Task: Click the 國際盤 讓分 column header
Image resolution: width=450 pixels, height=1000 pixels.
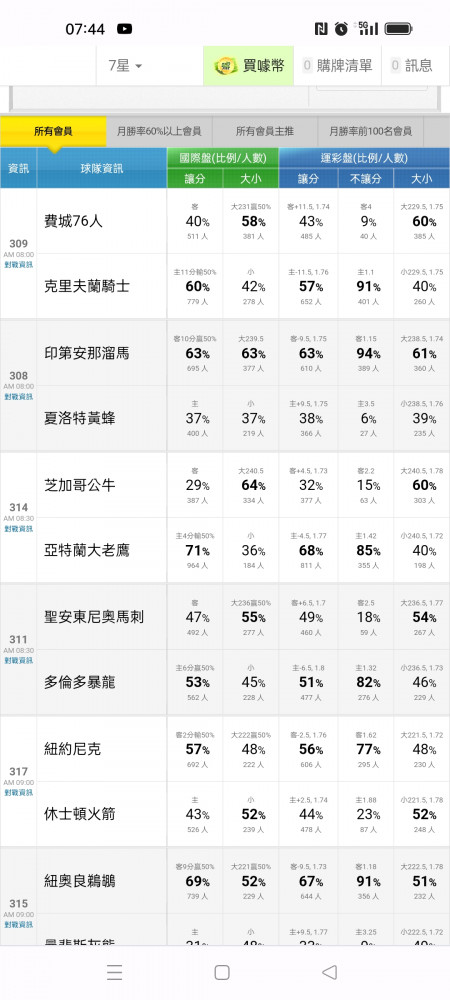Action: (x=195, y=179)
